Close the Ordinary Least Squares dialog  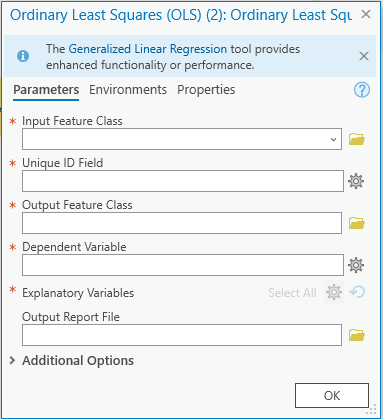coord(366,14)
